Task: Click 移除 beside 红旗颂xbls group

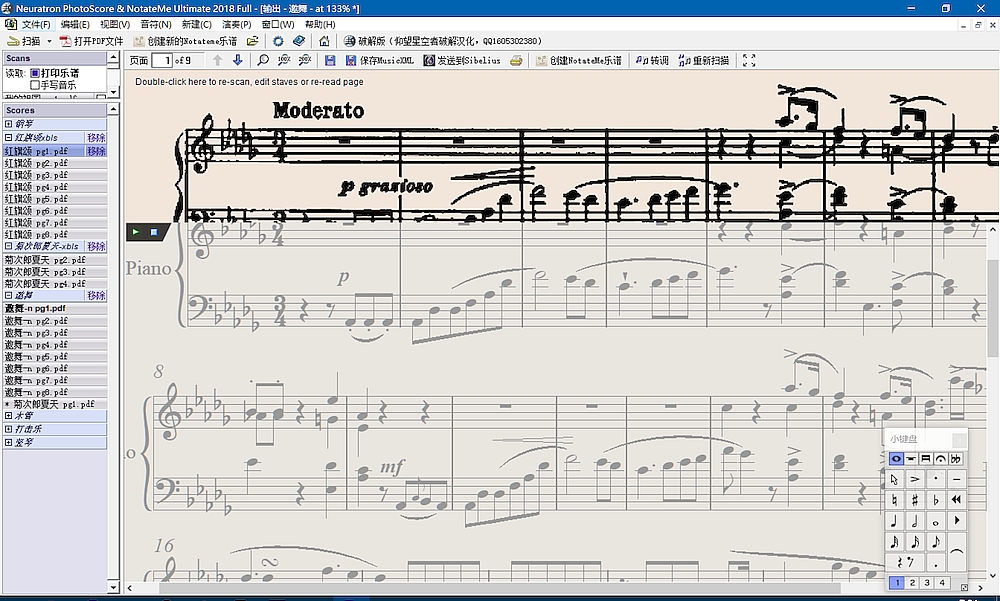Action: 96,137
